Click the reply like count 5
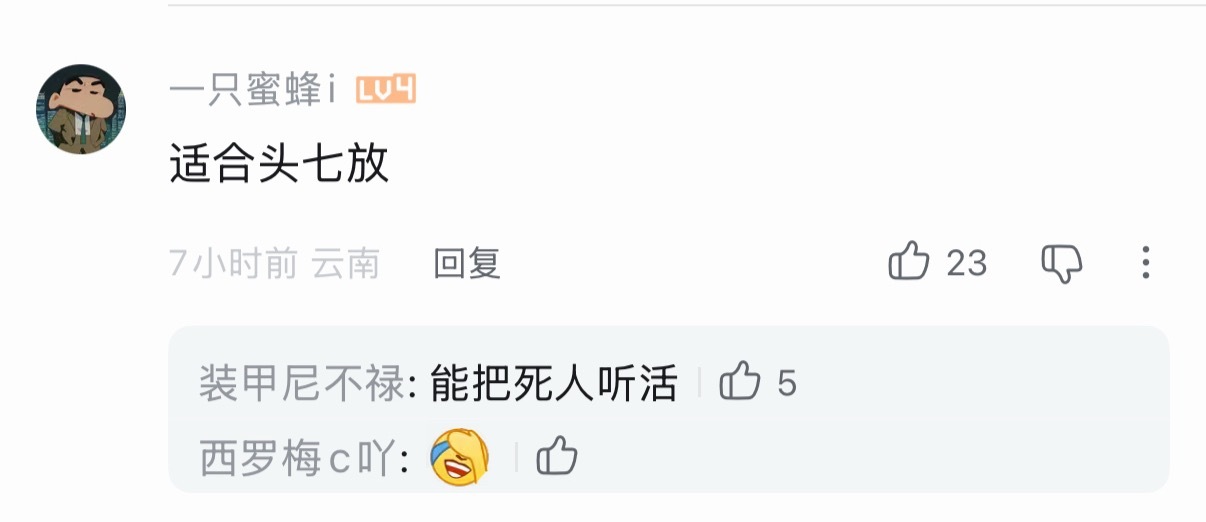Image resolution: width=1206 pixels, height=522 pixels. click(x=787, y=383)
